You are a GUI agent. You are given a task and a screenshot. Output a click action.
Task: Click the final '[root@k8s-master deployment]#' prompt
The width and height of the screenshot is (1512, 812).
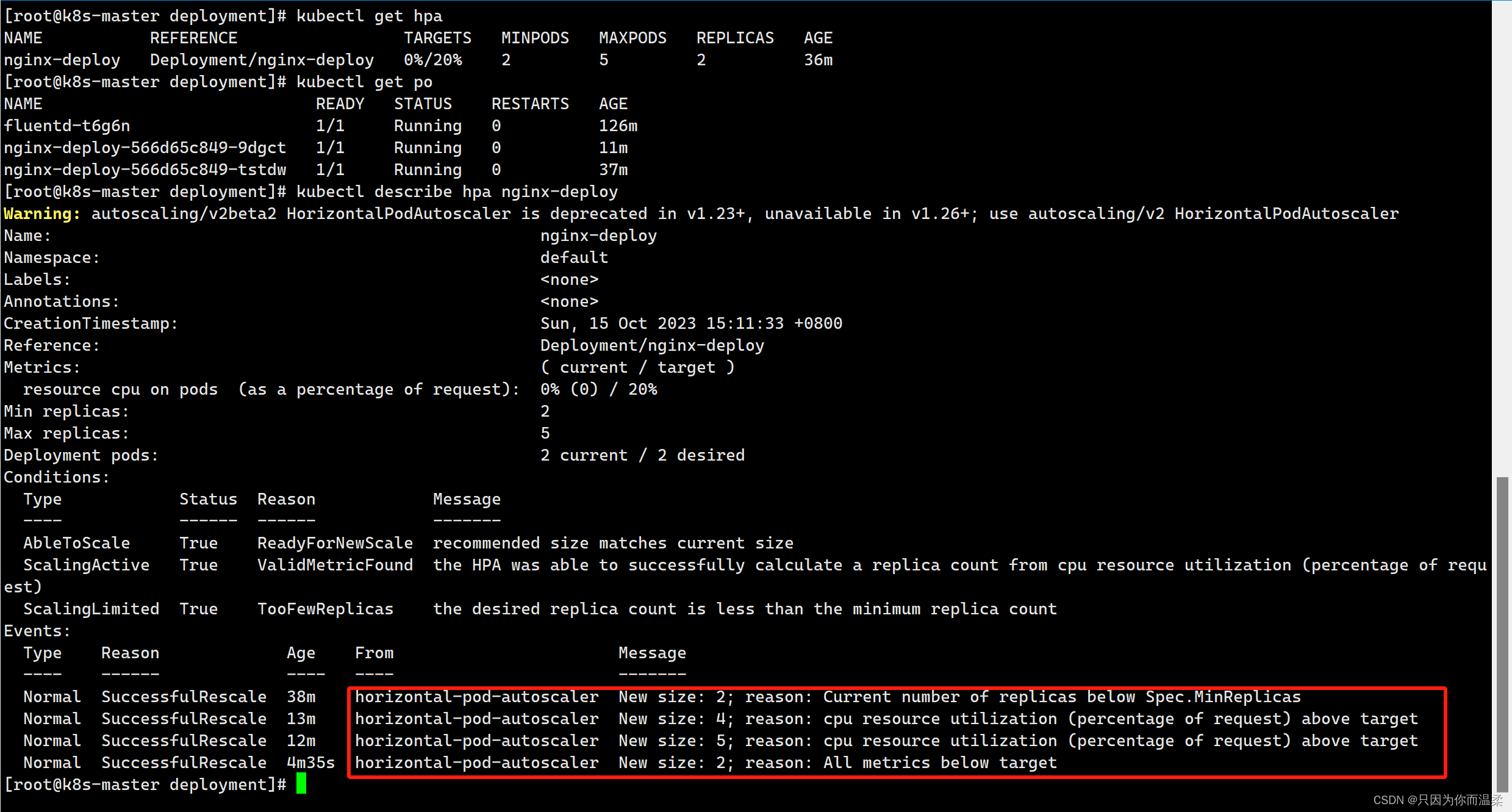(x=145, y=785)
